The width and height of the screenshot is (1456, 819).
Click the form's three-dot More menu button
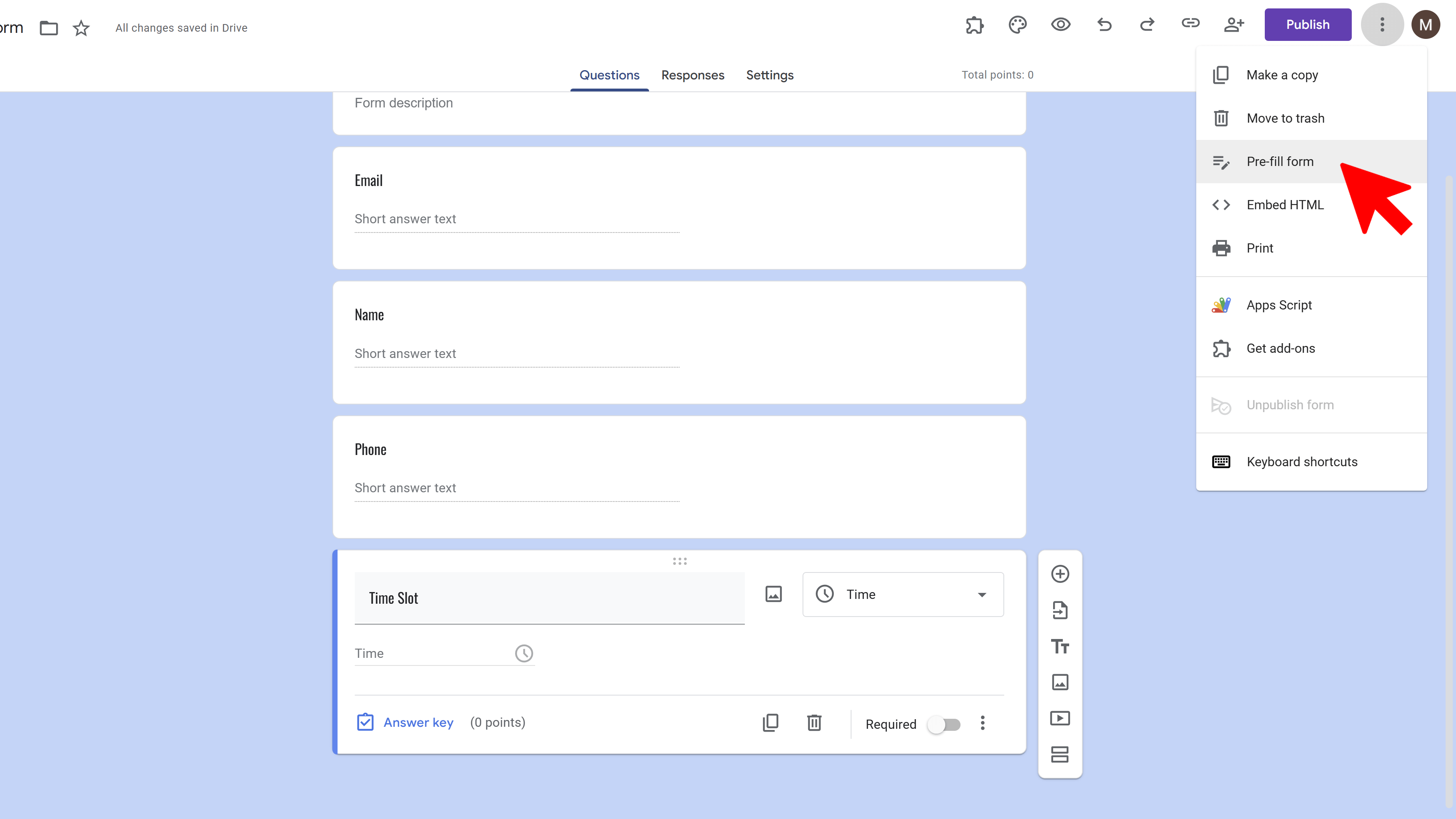click(1382, 25)
